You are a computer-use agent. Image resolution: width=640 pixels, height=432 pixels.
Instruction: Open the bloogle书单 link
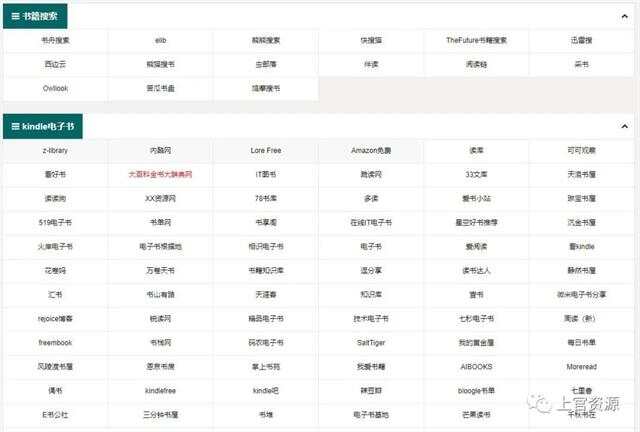476,391
